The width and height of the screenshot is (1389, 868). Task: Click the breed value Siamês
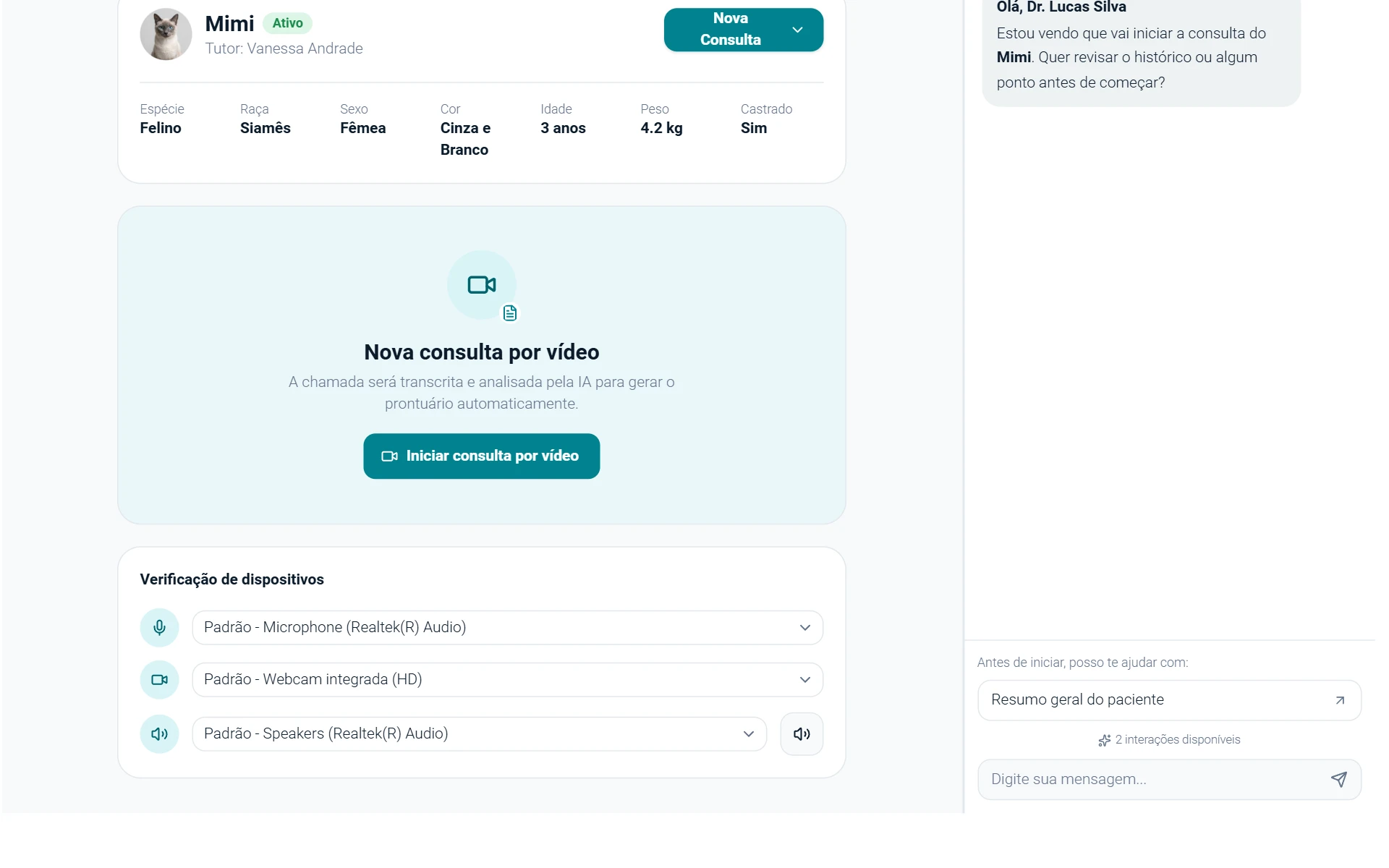pyautogui.click(x=266, y=128)
